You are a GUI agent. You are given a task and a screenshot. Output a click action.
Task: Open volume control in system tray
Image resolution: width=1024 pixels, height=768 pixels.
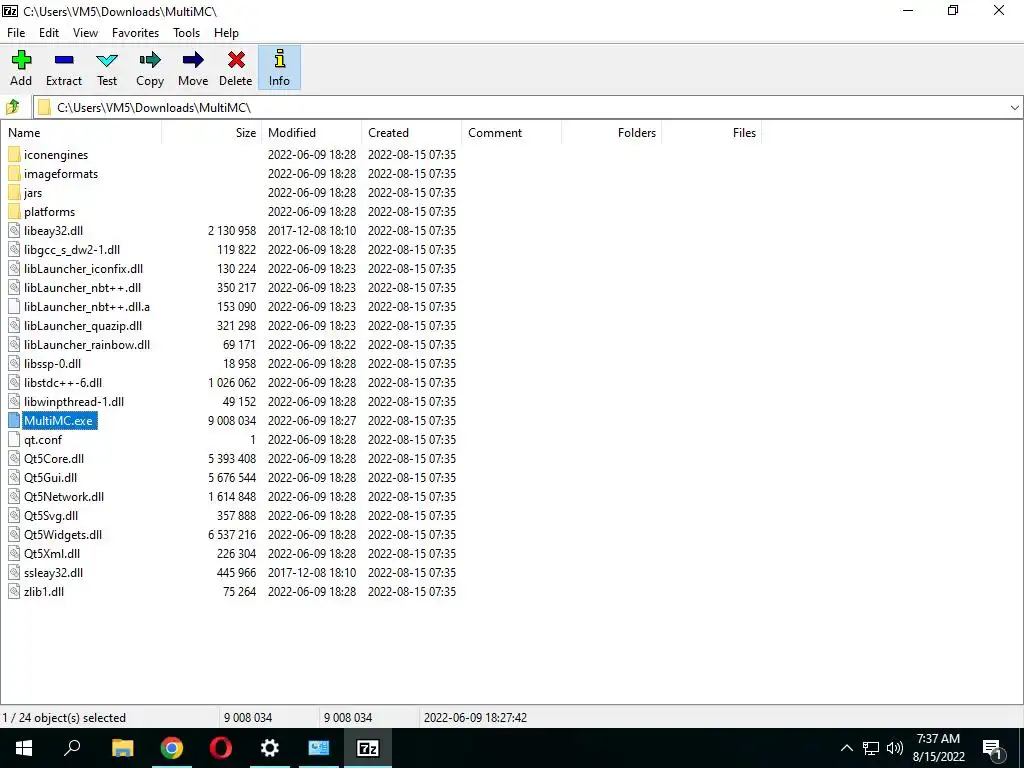[895, 748]
